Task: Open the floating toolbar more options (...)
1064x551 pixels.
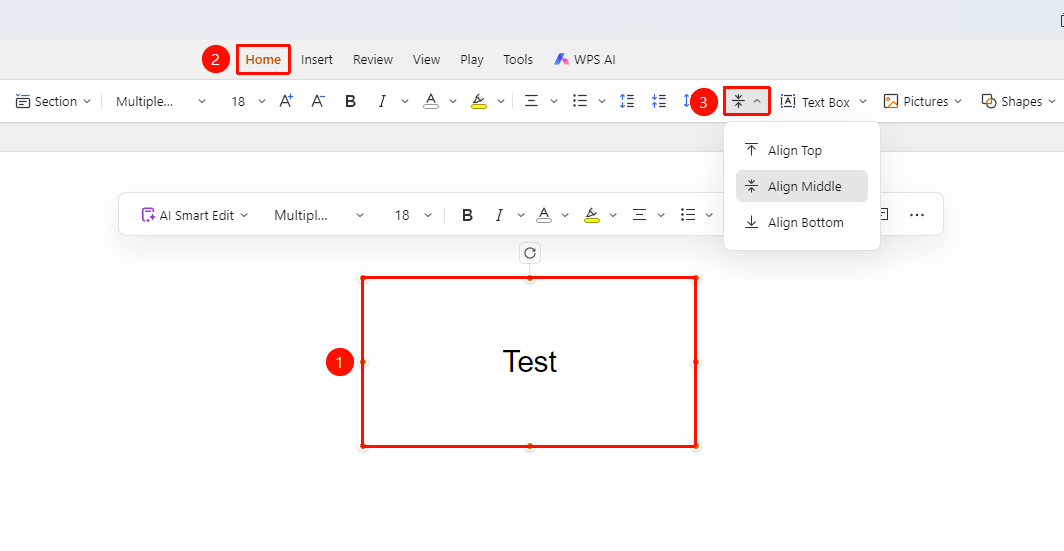Action: coord(917,215)
